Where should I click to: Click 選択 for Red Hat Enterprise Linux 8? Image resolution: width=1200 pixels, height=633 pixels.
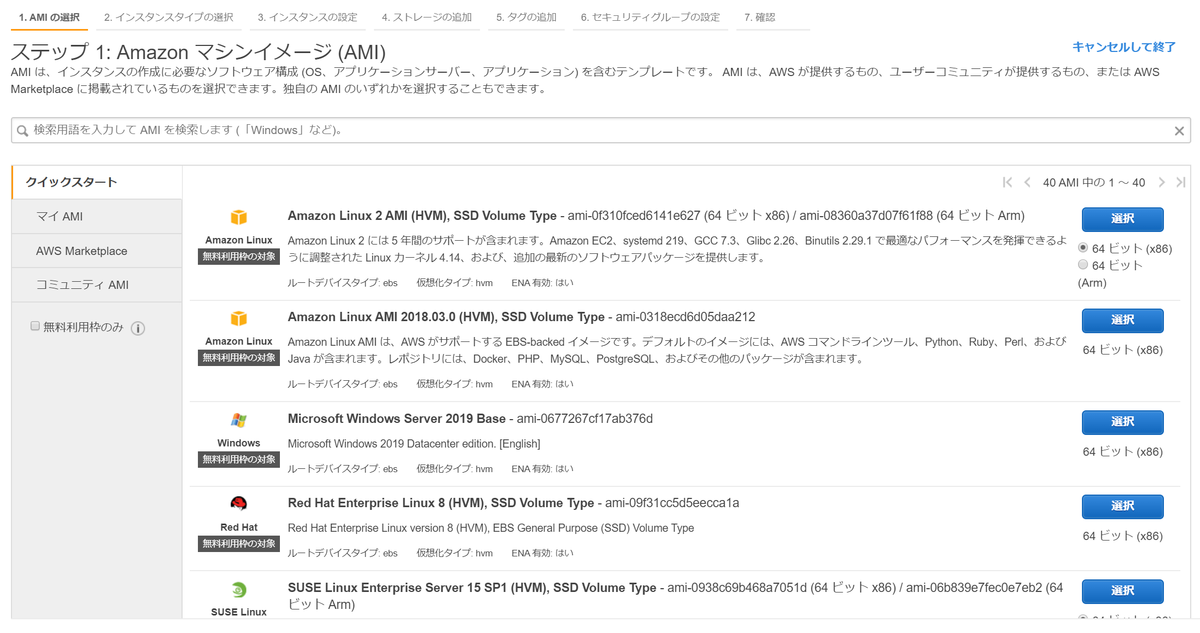1122,506
